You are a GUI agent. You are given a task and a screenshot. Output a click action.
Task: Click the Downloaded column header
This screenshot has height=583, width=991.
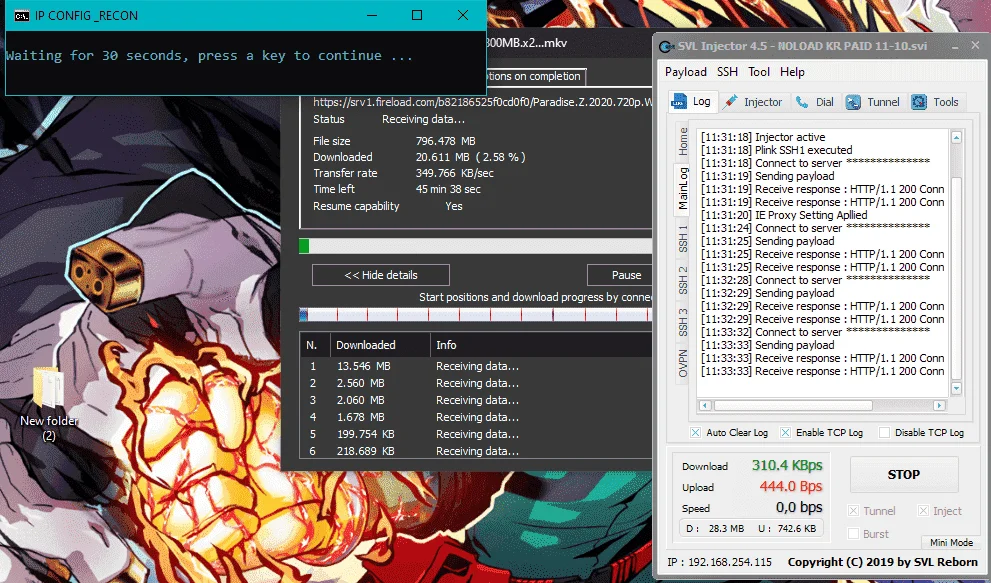tap(380, 345)
